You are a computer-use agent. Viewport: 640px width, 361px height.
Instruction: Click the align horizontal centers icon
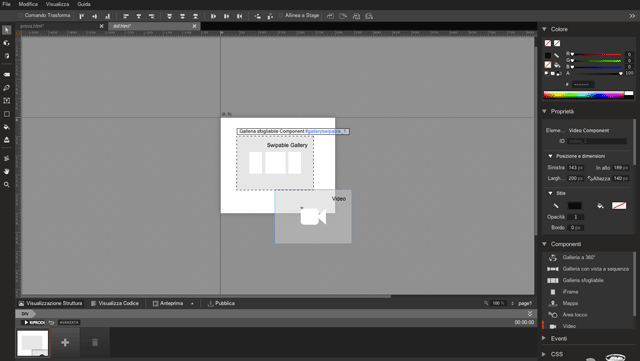coord(139,16)
